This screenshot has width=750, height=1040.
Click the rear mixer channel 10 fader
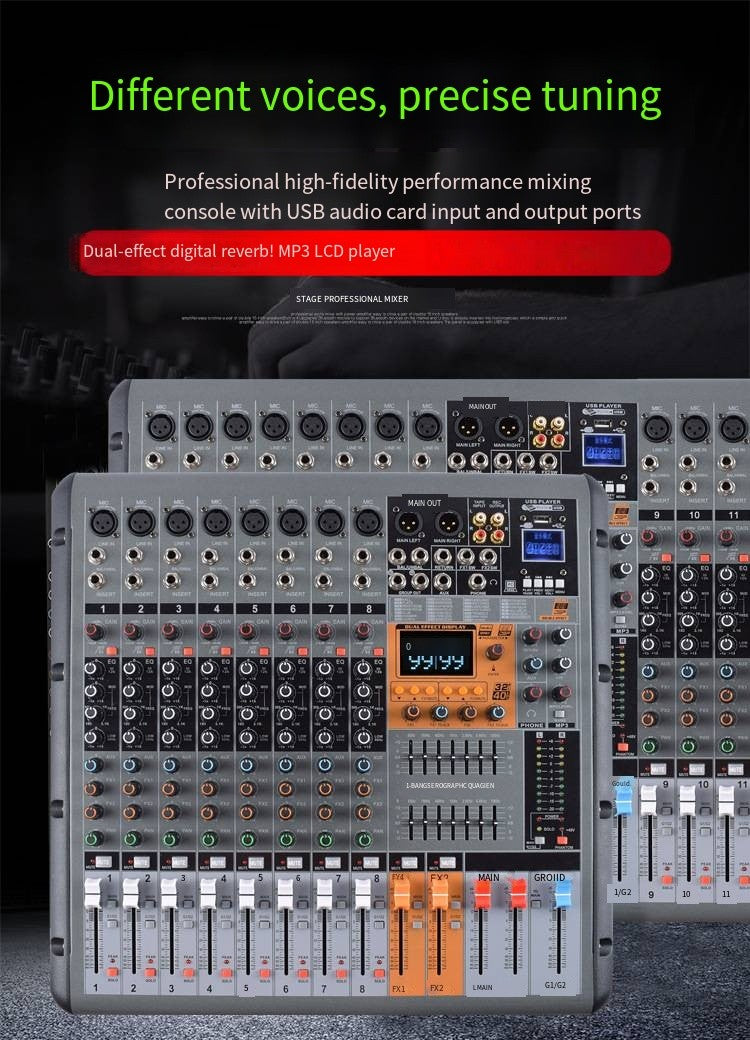pos(687,801)
